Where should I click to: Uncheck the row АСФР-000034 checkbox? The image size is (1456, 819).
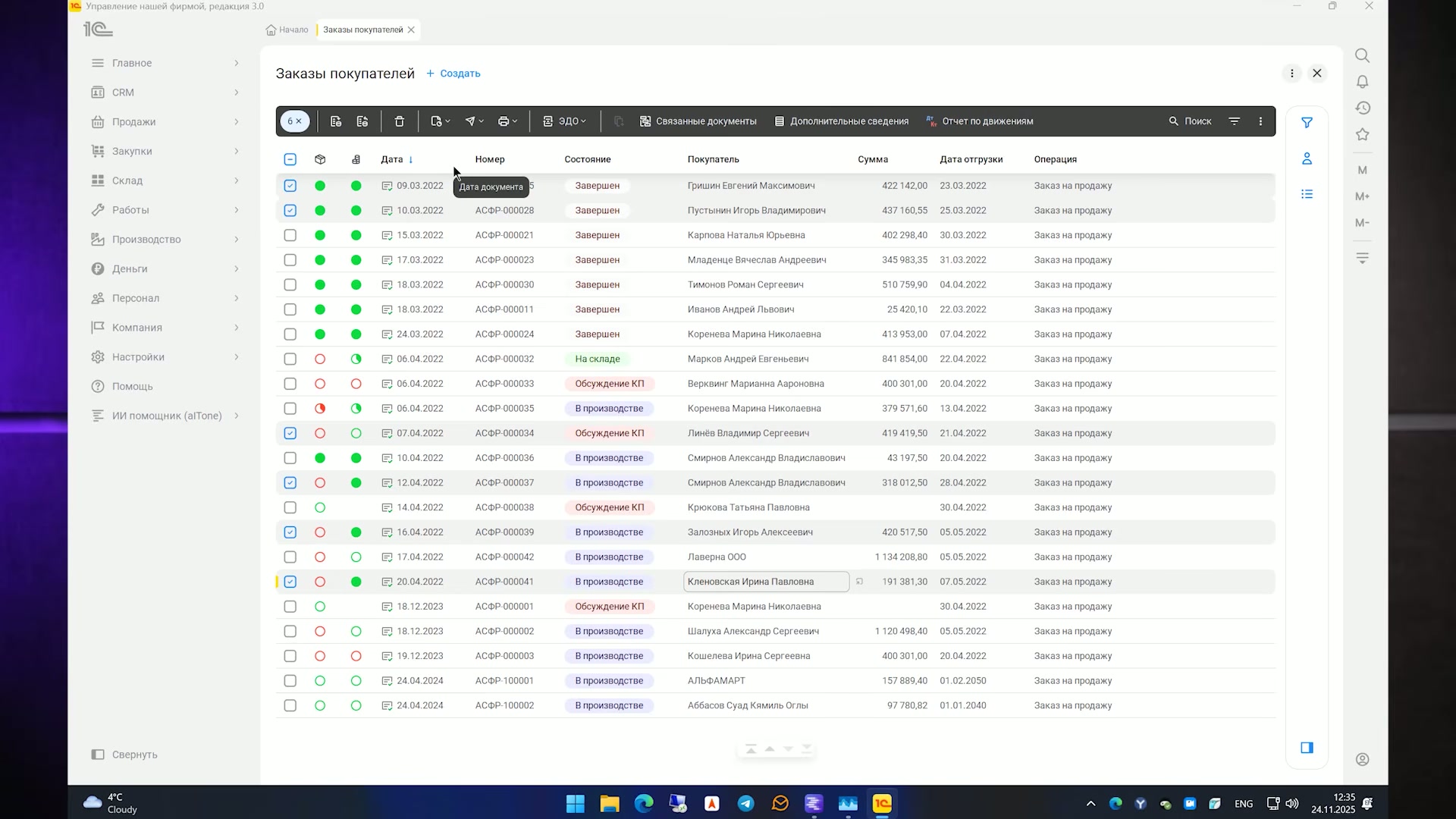(290, 434)
